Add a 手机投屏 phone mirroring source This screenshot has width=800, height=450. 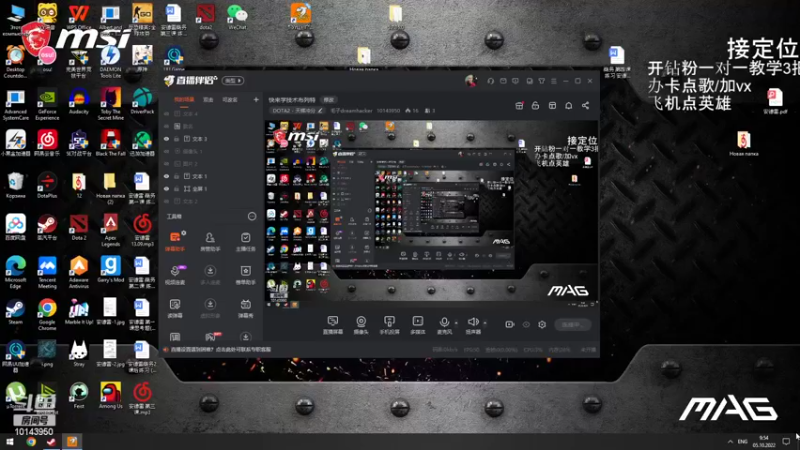pos(389,324)
